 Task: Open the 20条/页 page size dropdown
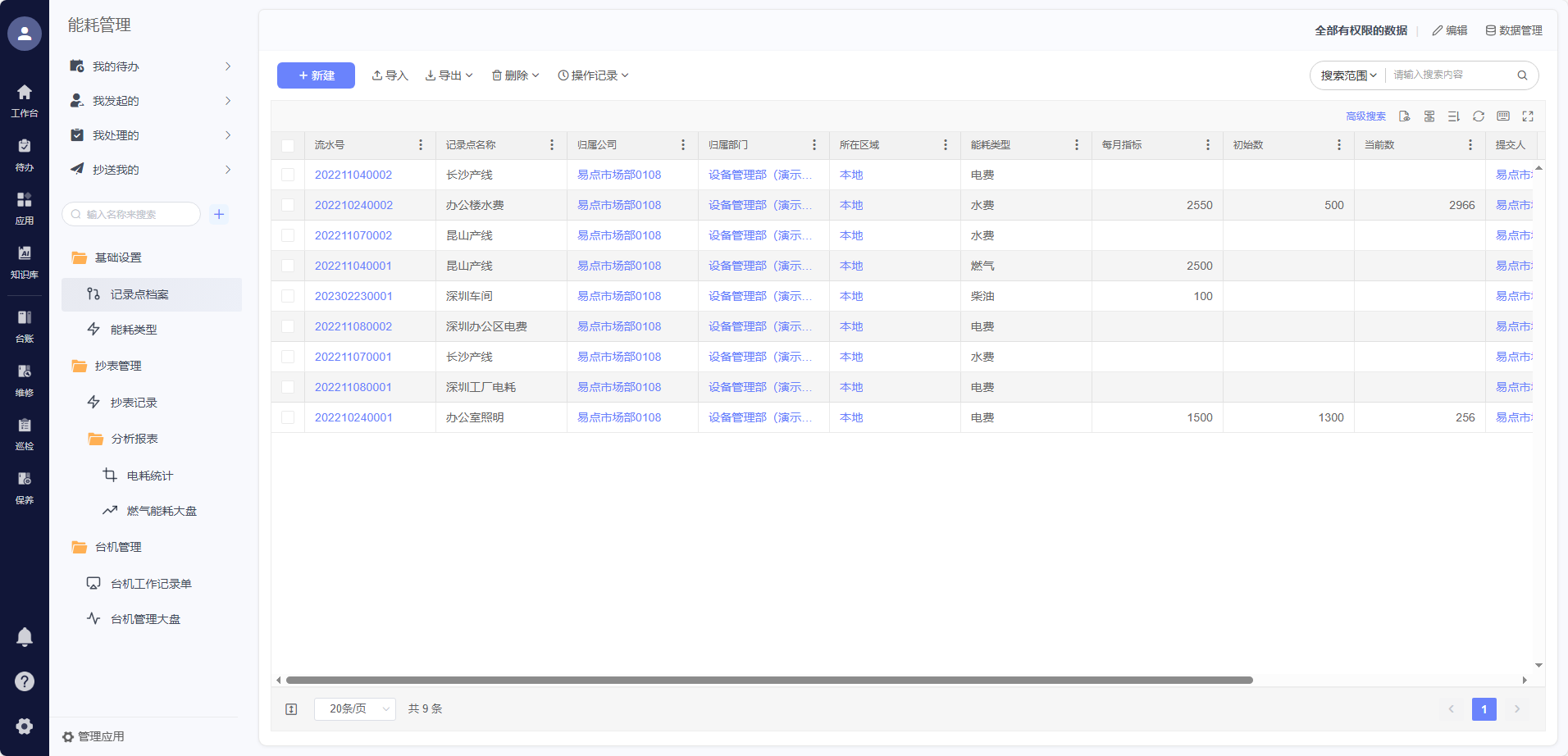[x=355, y=708]
